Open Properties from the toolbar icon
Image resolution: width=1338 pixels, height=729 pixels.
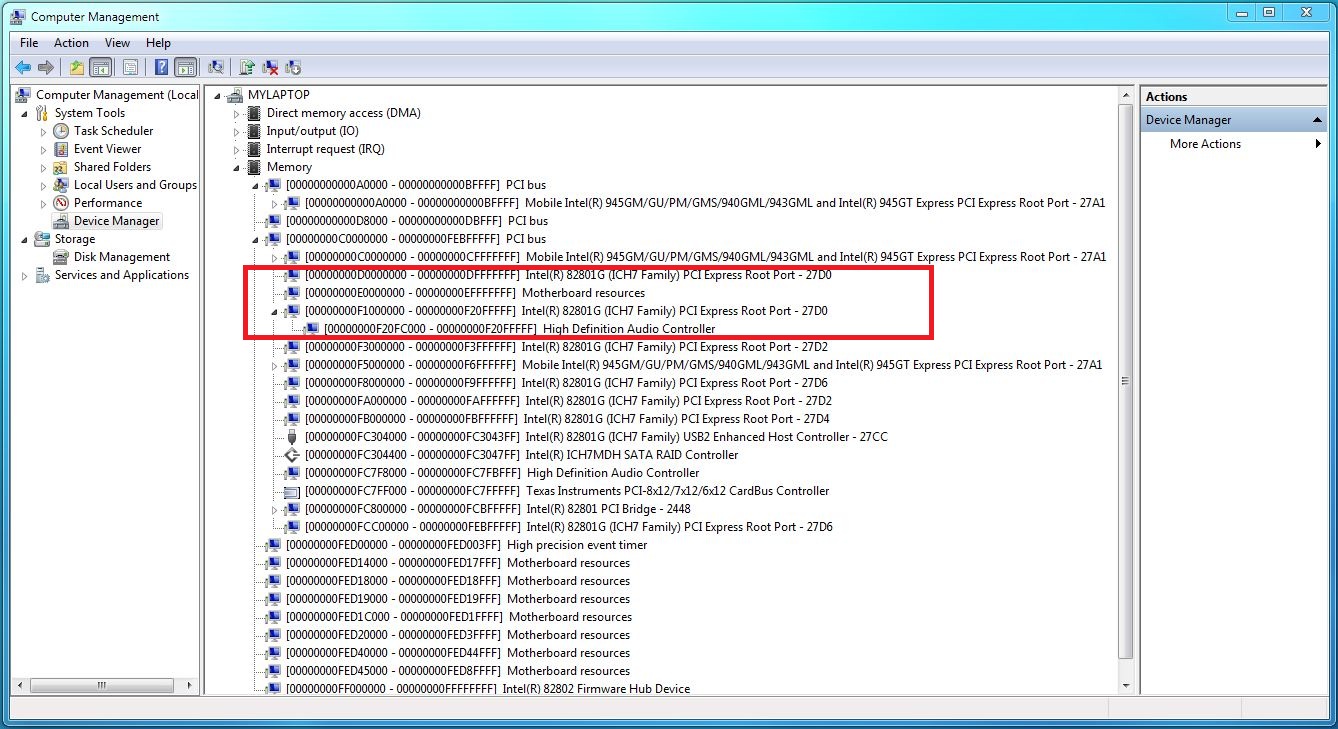[x=130, y=68]
